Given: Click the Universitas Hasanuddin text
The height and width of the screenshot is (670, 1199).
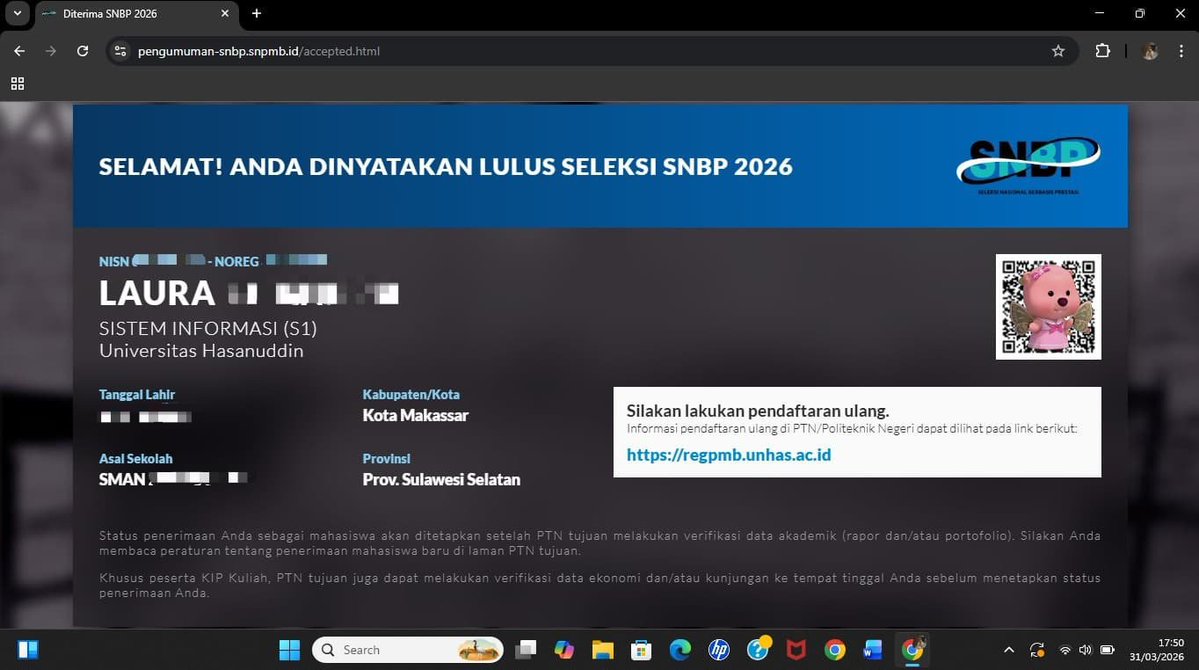Looking at the screenshot, I should [201, 351].
